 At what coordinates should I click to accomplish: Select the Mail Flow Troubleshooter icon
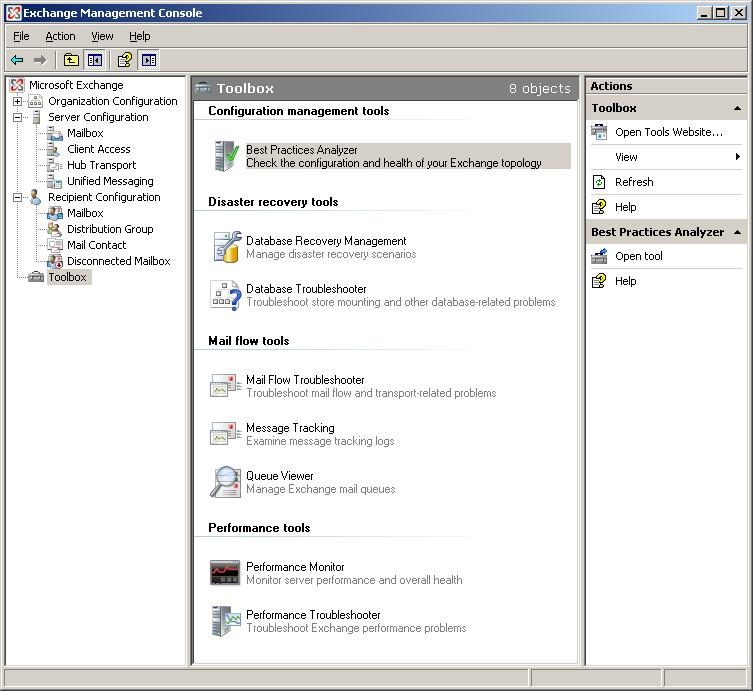point(225,386)
